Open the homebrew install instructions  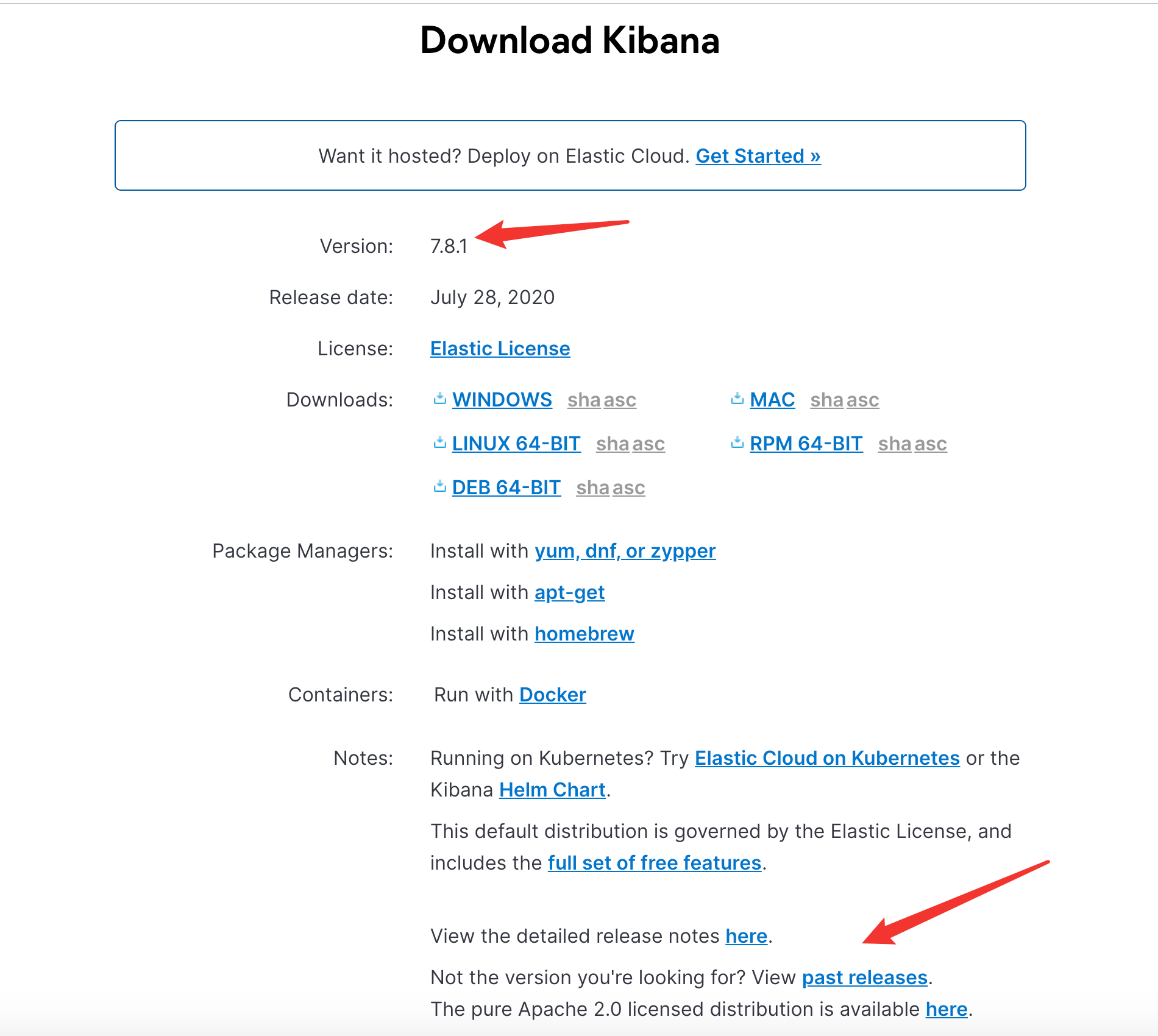tap(584, 634)
